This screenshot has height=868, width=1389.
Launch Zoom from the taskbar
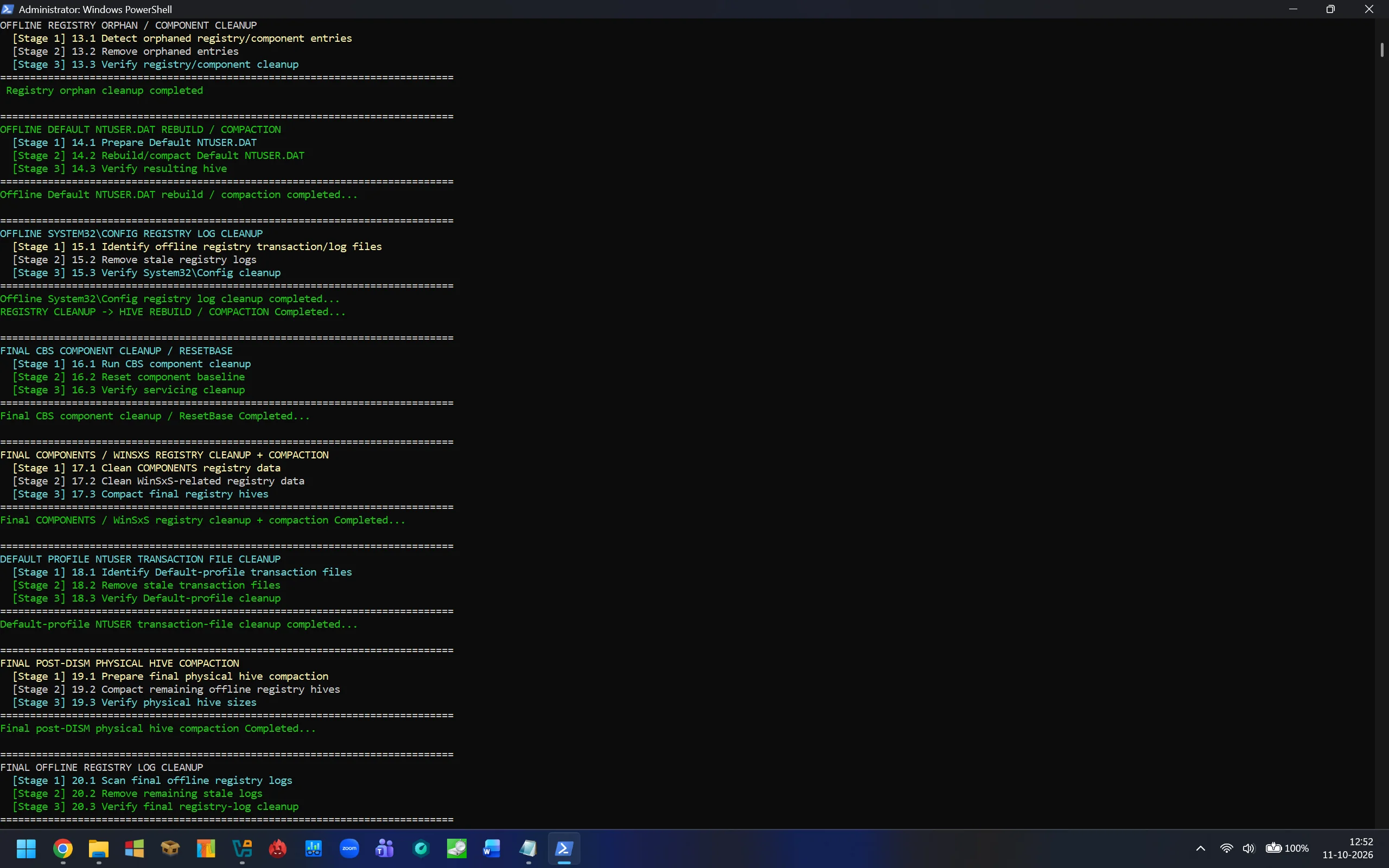click(349, 848)
